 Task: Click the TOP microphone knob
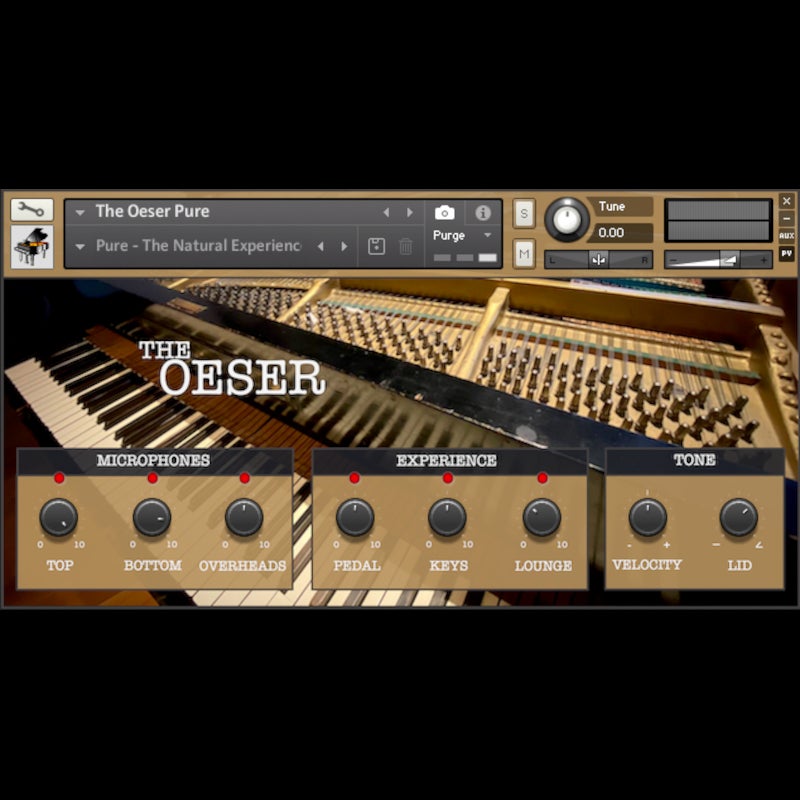pos(59,517)
